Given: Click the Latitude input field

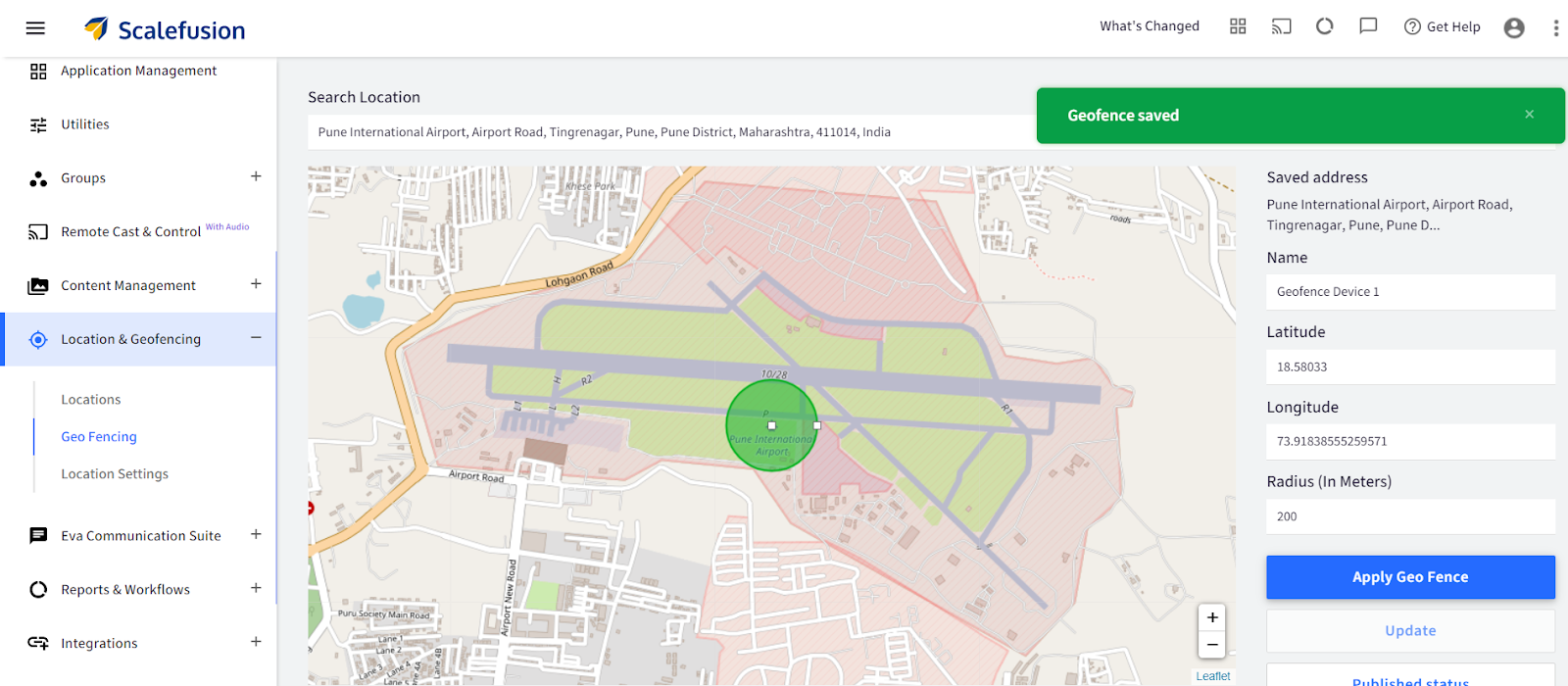Looking at the screenshot, I should pyautogui.click(x=1410, y=367).
